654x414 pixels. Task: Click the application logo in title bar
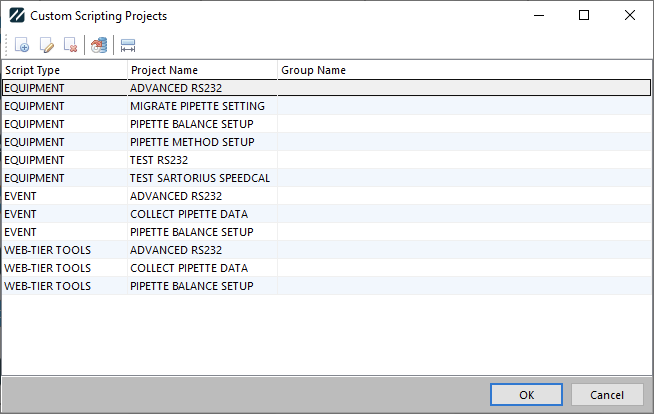(x=16, y=16)
